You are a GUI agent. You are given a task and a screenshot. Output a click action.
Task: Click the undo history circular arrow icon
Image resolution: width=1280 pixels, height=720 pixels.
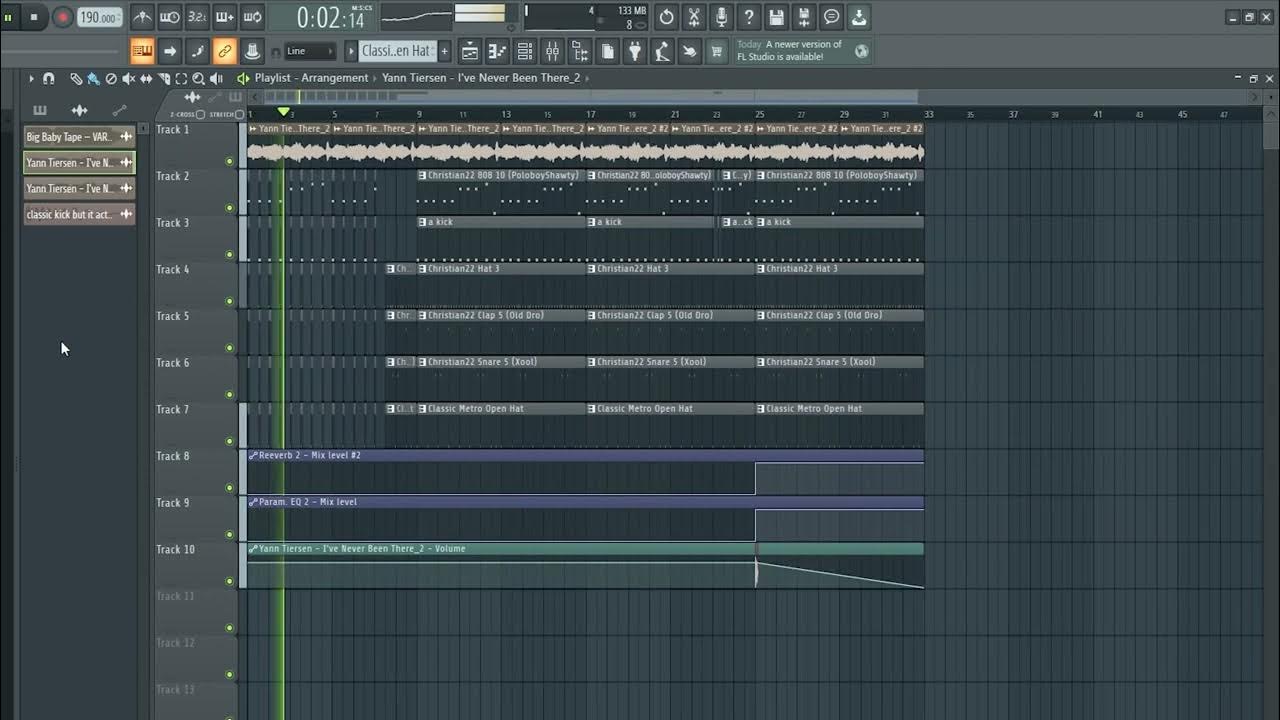667,17
